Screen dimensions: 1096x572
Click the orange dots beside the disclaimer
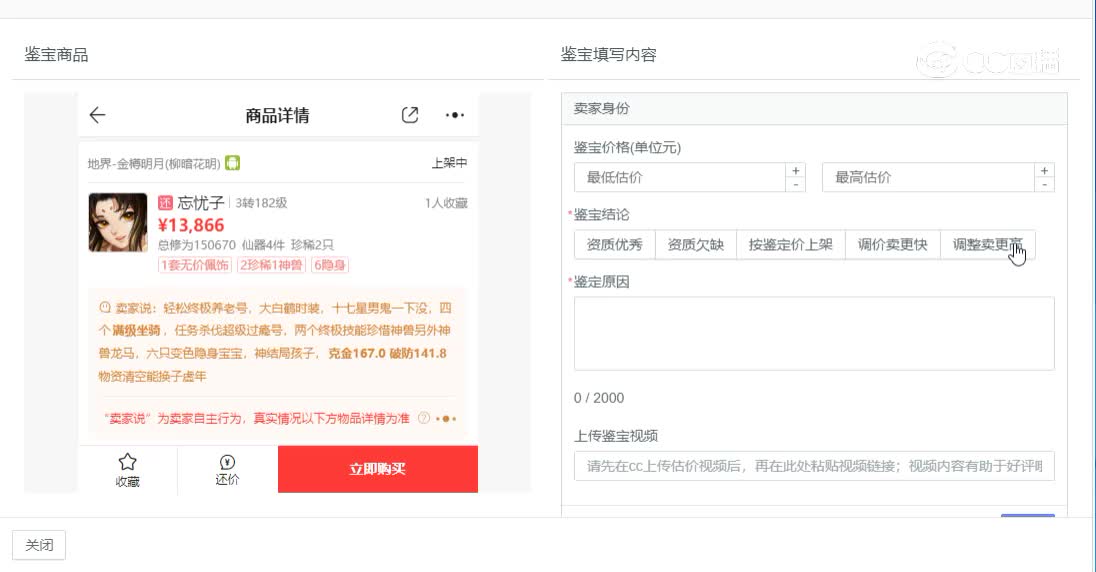tap(446, 419)
